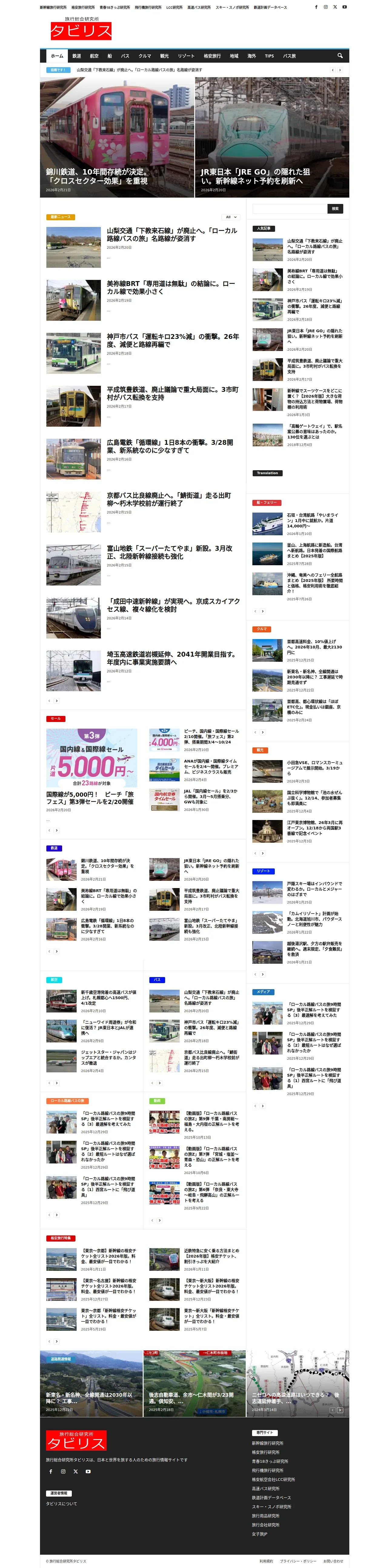
Task: Go to next page of 最新ニュース list
Action: (57, 700)
